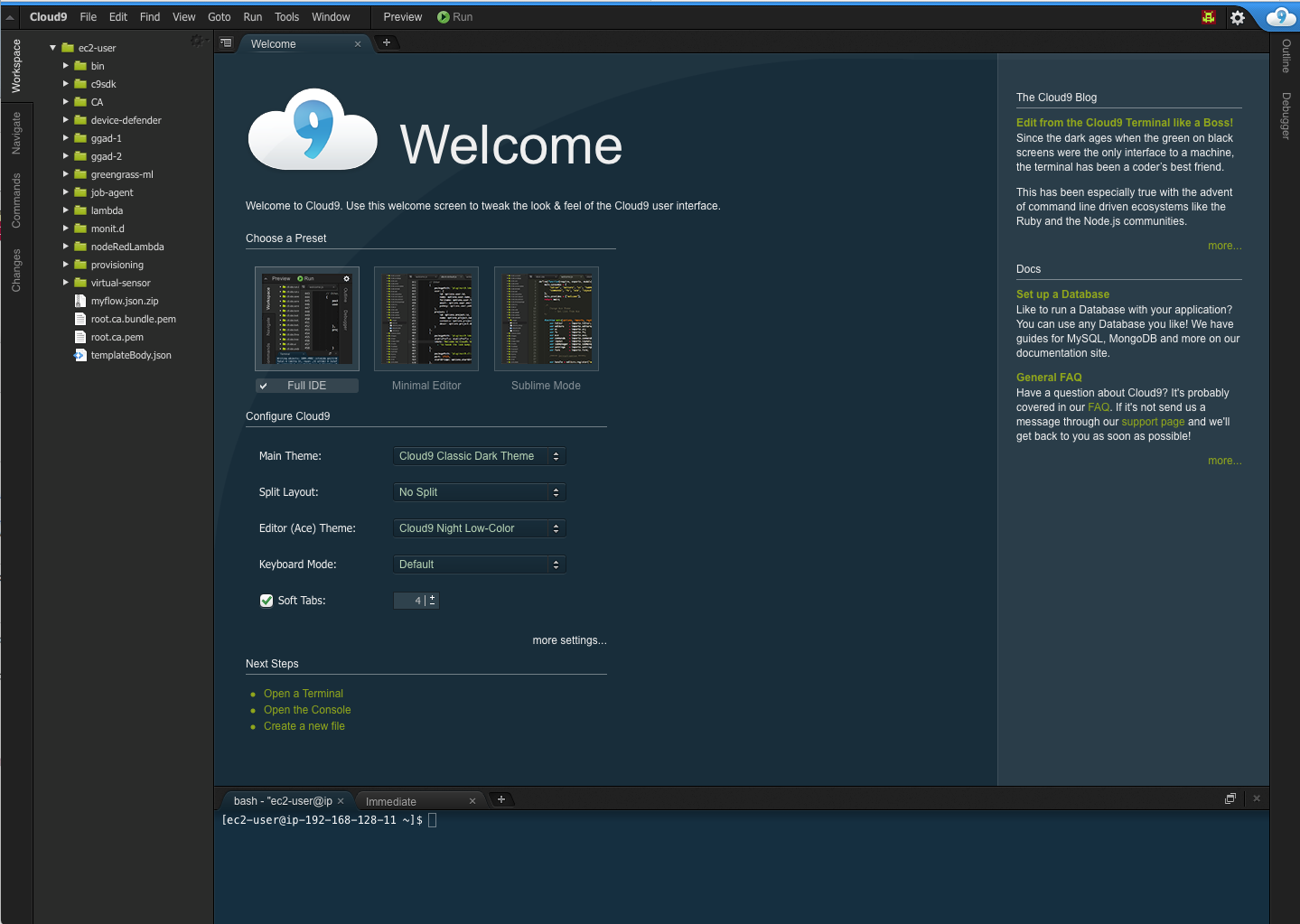Open the Main Theme dropdown
The image size is (1300, 924).
coord(480,456)
